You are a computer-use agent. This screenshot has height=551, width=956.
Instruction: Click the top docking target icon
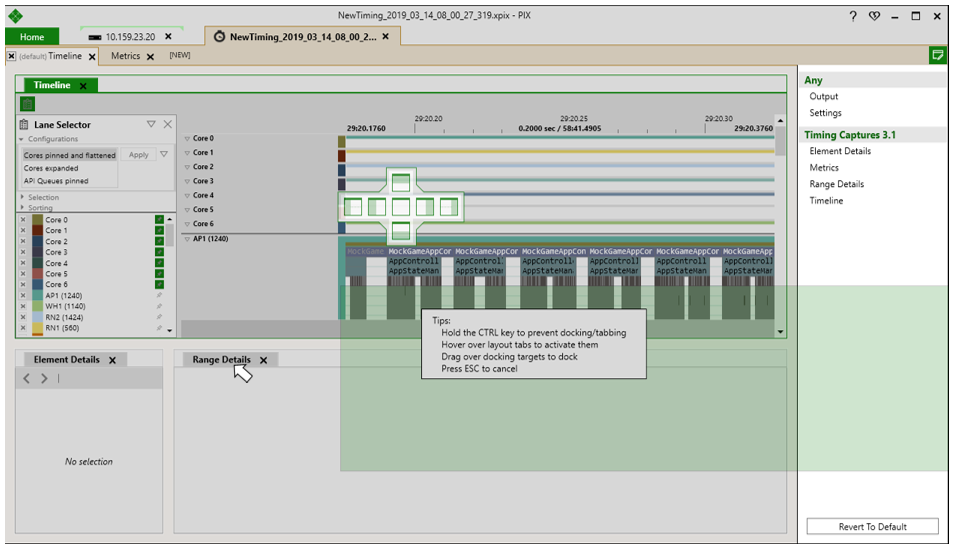pyautogui.click(x=401, y=182)
